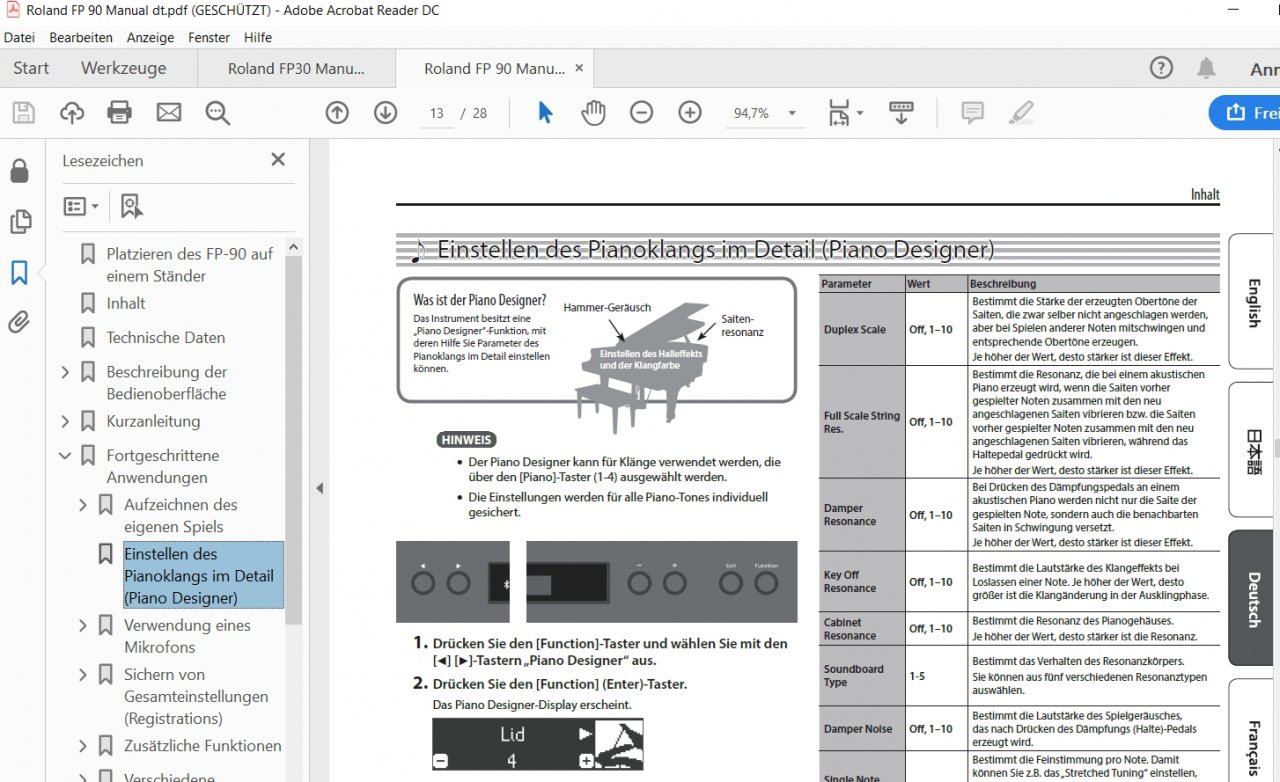Select the arrow selection tool
The width and height of the screenshot is (1280, 782).
tap(545, 112)
